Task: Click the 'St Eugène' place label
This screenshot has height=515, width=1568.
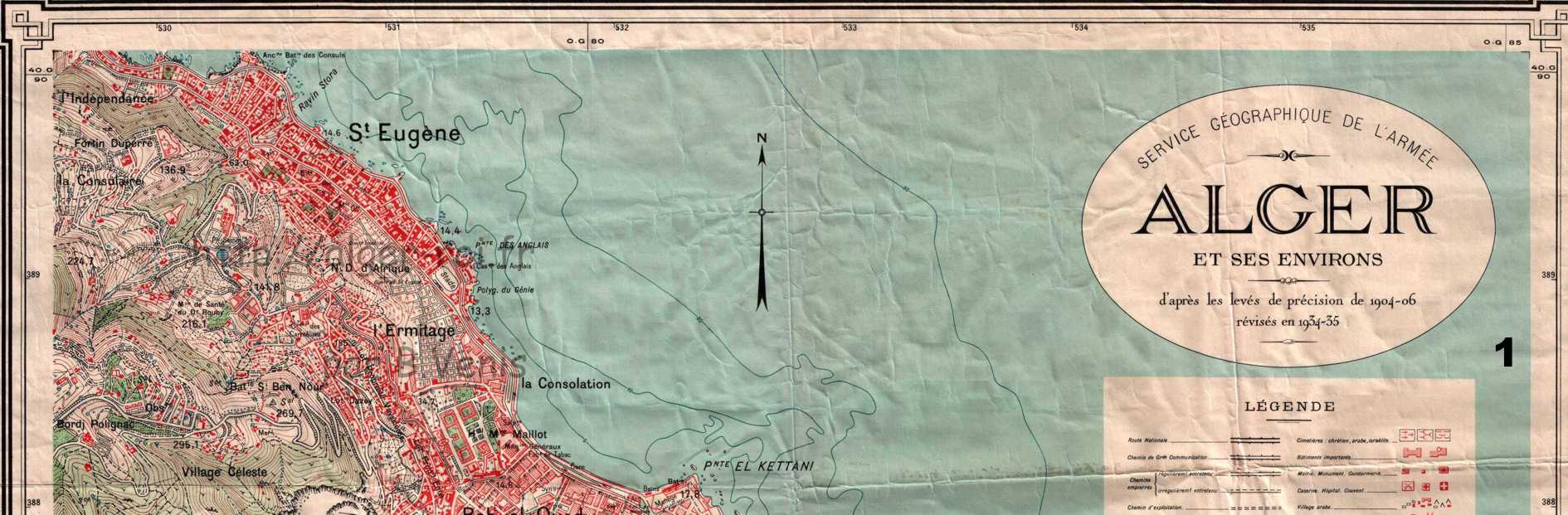Action: [x=404, y=132]
